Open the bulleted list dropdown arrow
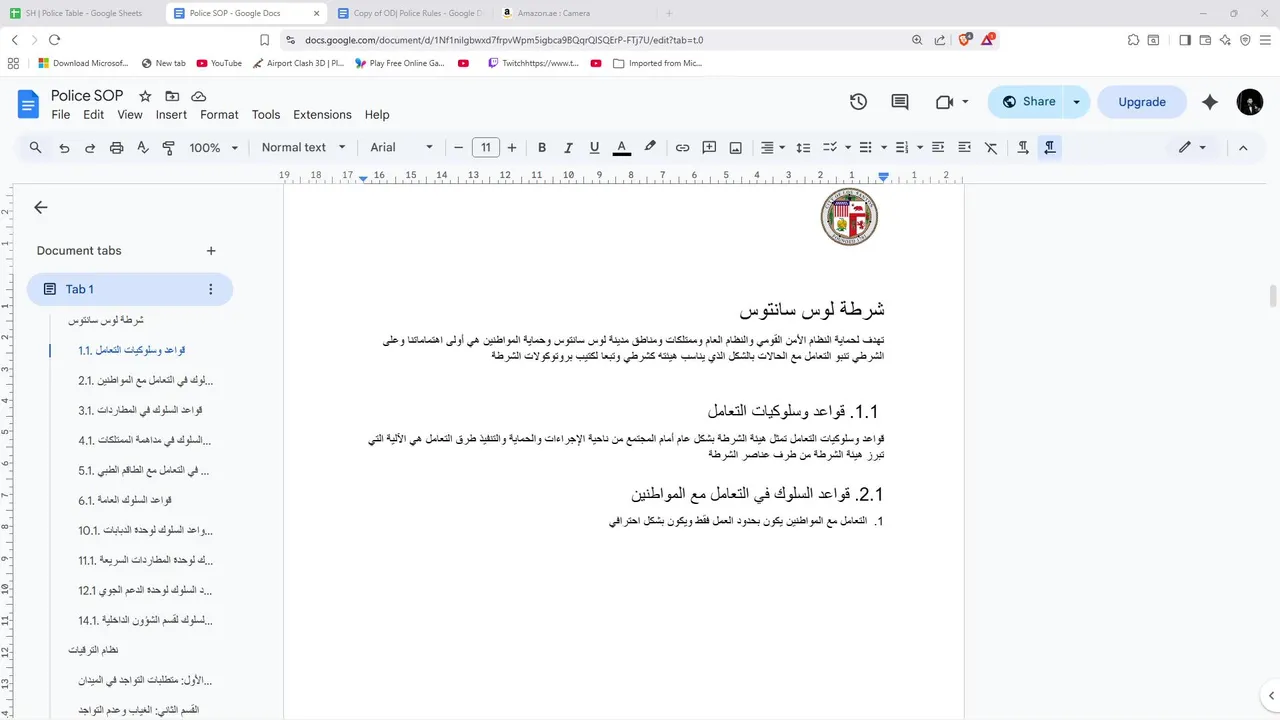 pos(884,147)
